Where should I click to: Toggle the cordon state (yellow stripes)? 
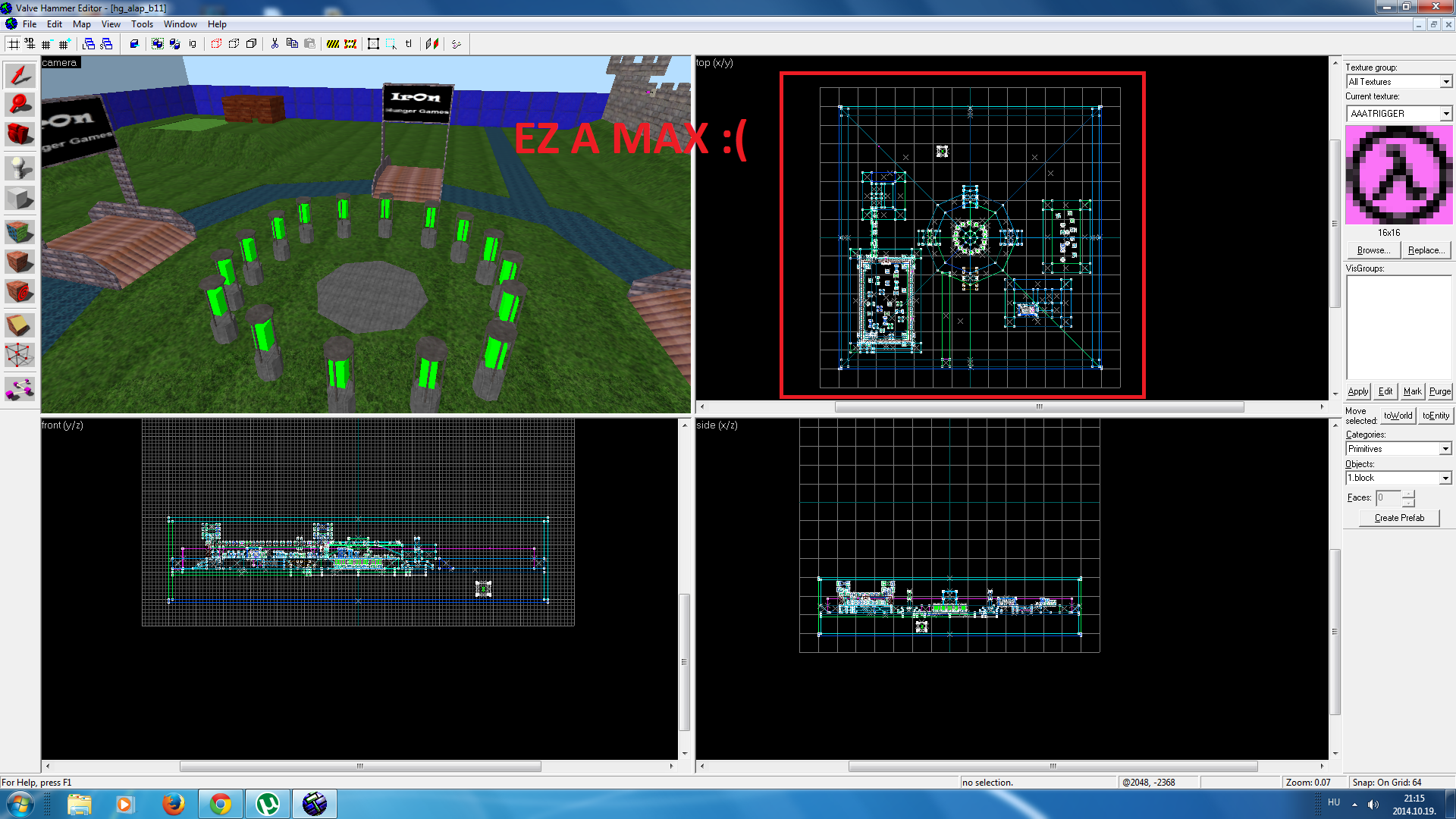pos(333,44)
